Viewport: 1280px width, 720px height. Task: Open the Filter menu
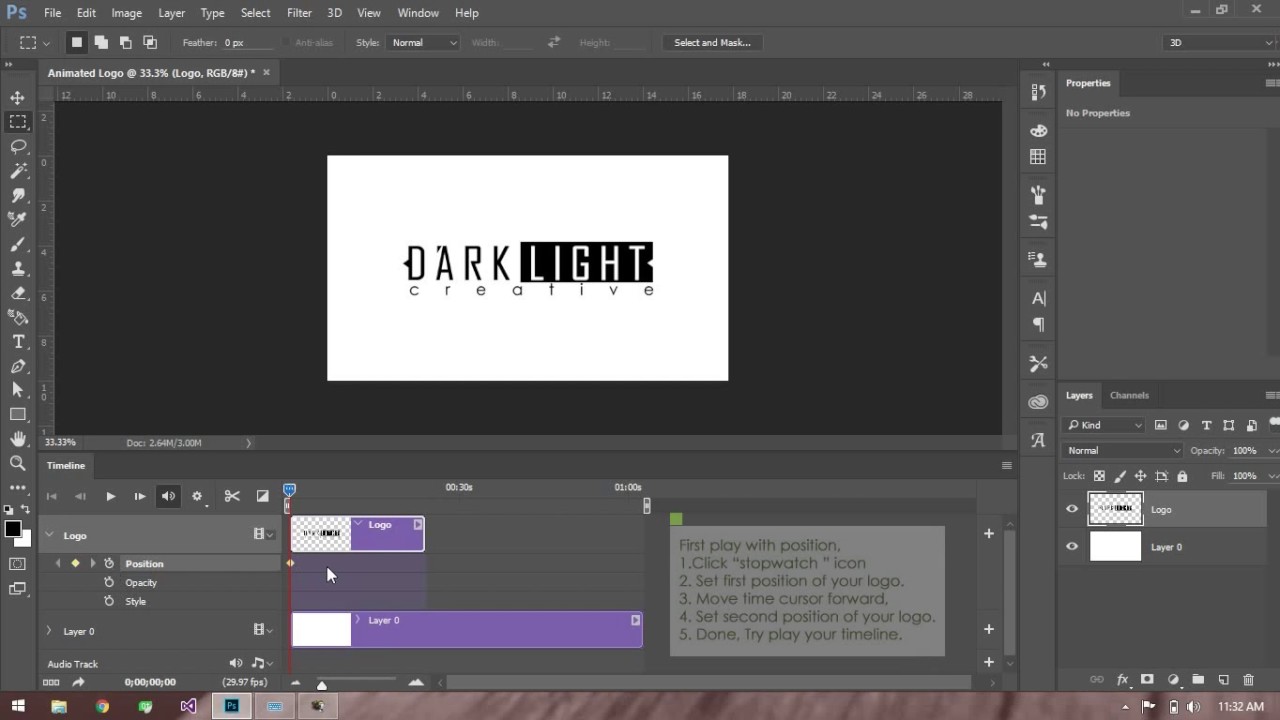(x=299, y=12)
